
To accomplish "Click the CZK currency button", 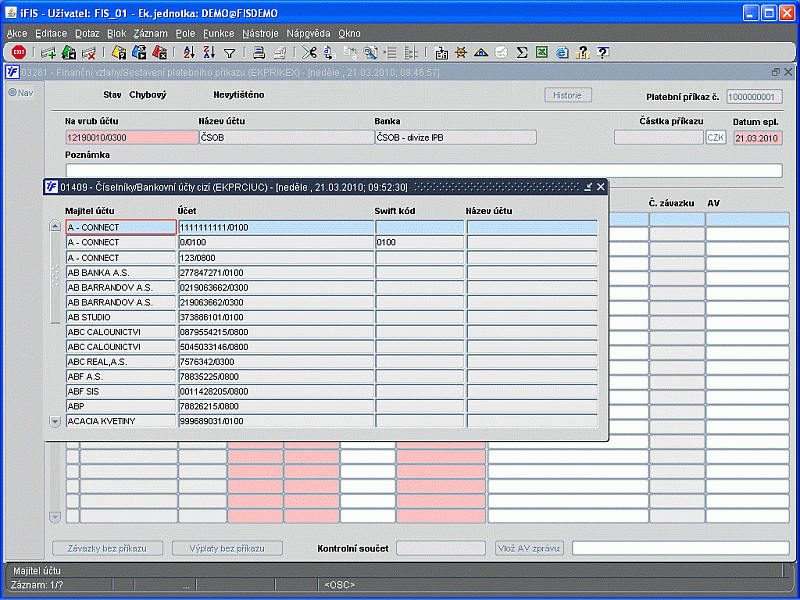I will point(716,138).
